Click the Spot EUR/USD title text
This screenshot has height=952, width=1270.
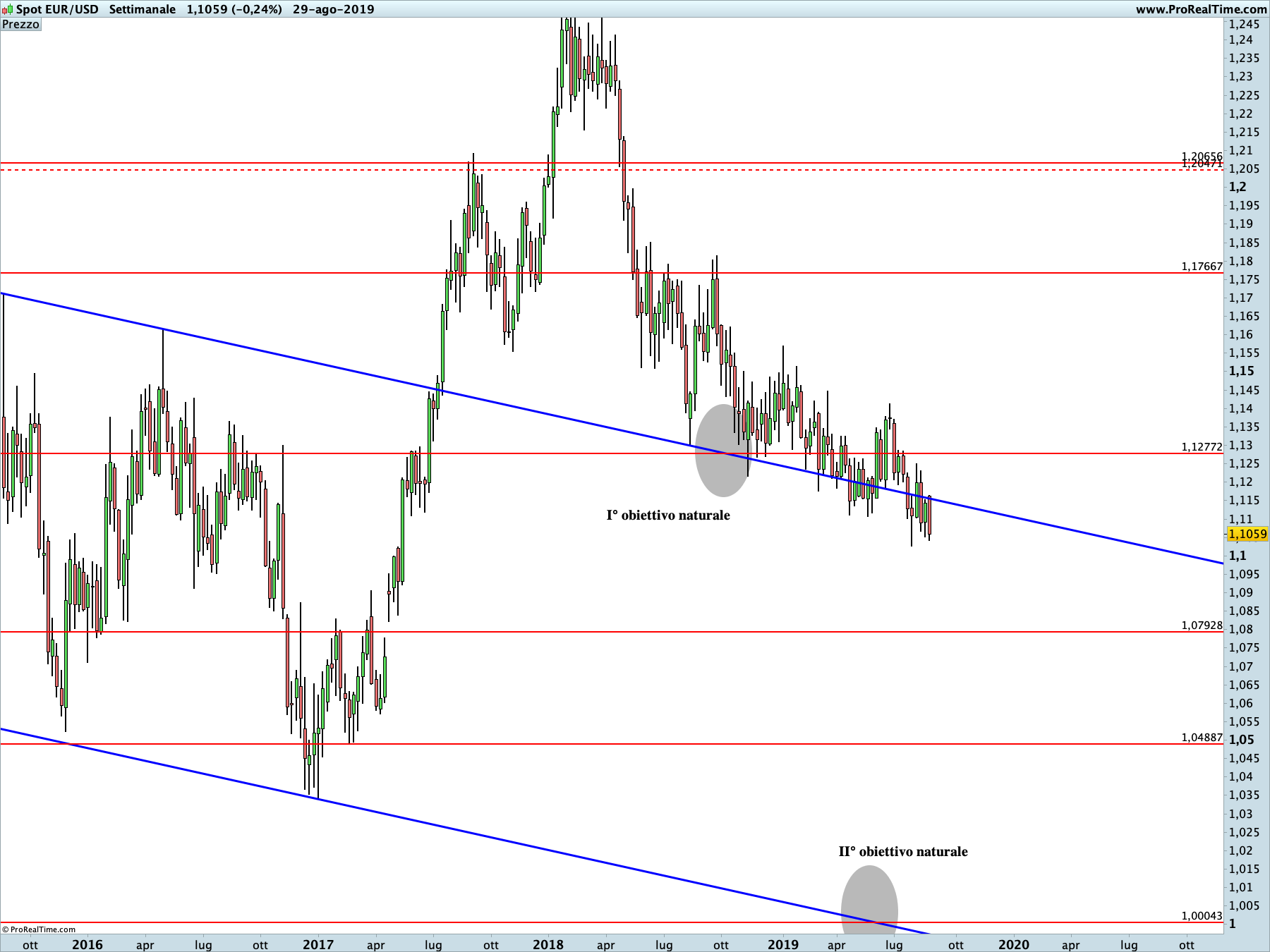[x=57, y=9]
